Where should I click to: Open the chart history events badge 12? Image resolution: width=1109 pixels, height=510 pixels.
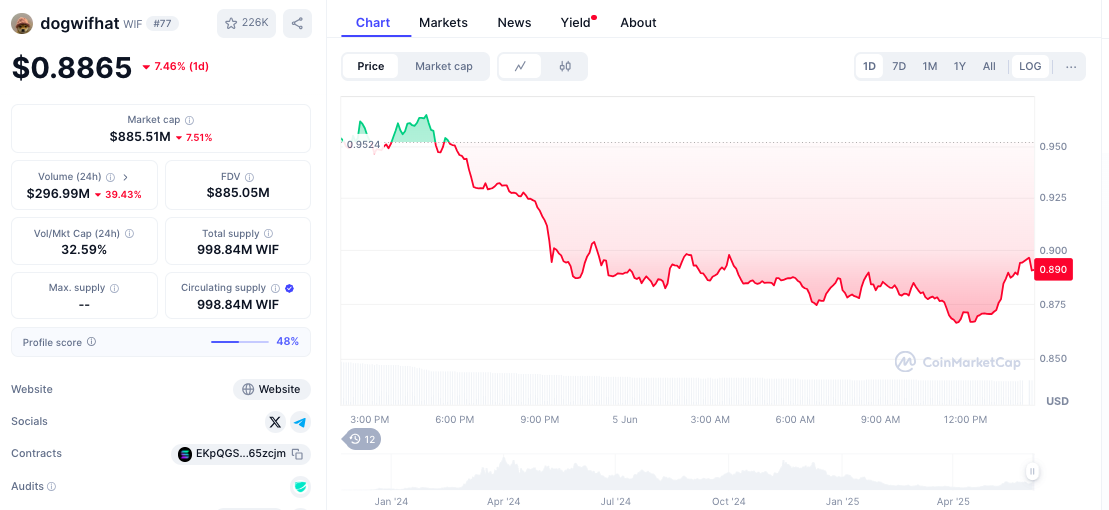coord(363,439)
